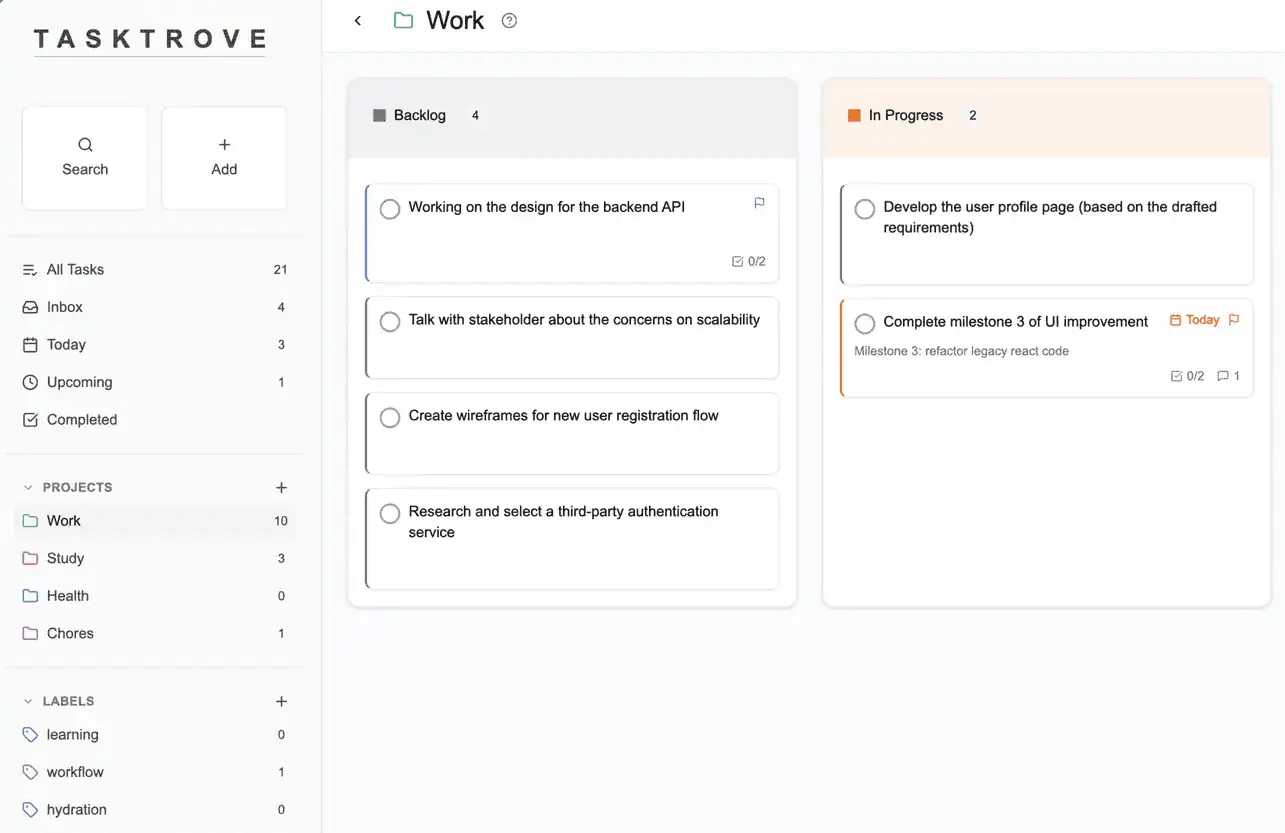Click the Search button

click(85, 158)
